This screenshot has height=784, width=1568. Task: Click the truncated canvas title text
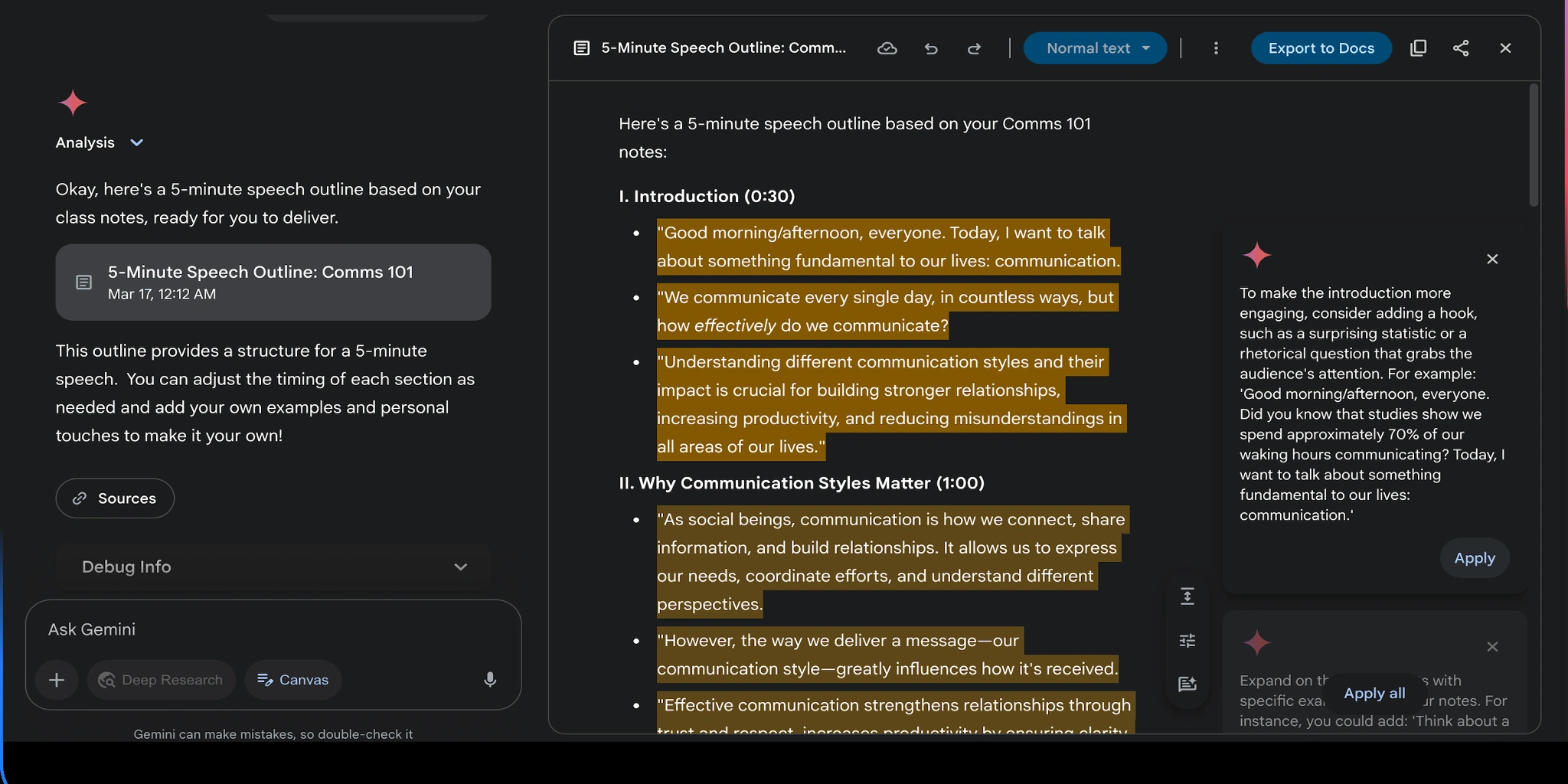[x=724, y=48]
